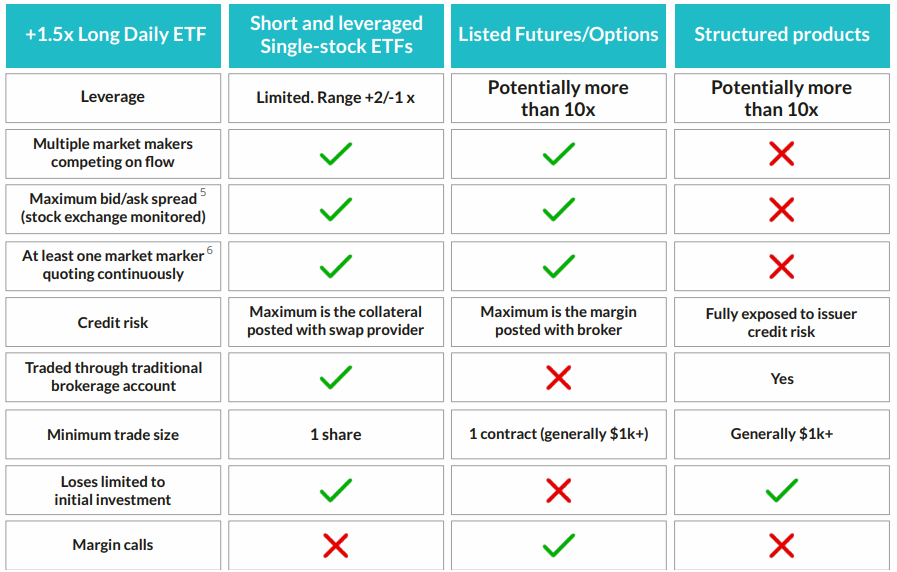This screenshot has height=572, width=897.
Task: Click Futures/Options checkmark in bid/ask spread row
Action: 558,209
